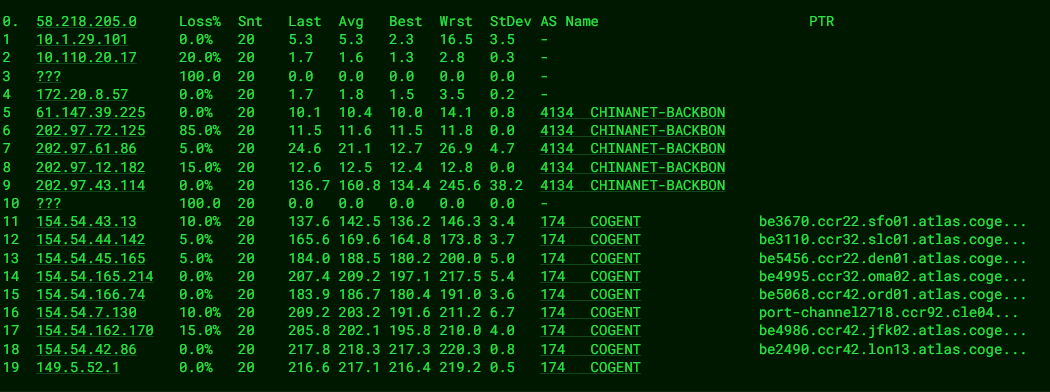Click IP 61.147.39.225 at hop 5
This screenshot has width=1050, height=392.
point(90,113)
